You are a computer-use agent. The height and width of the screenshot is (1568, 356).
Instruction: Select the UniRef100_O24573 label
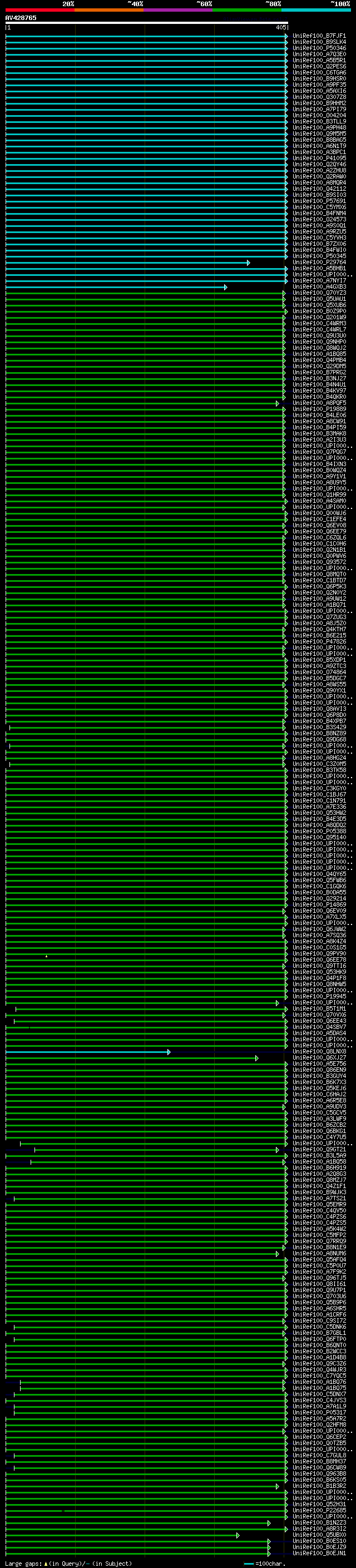319,219
